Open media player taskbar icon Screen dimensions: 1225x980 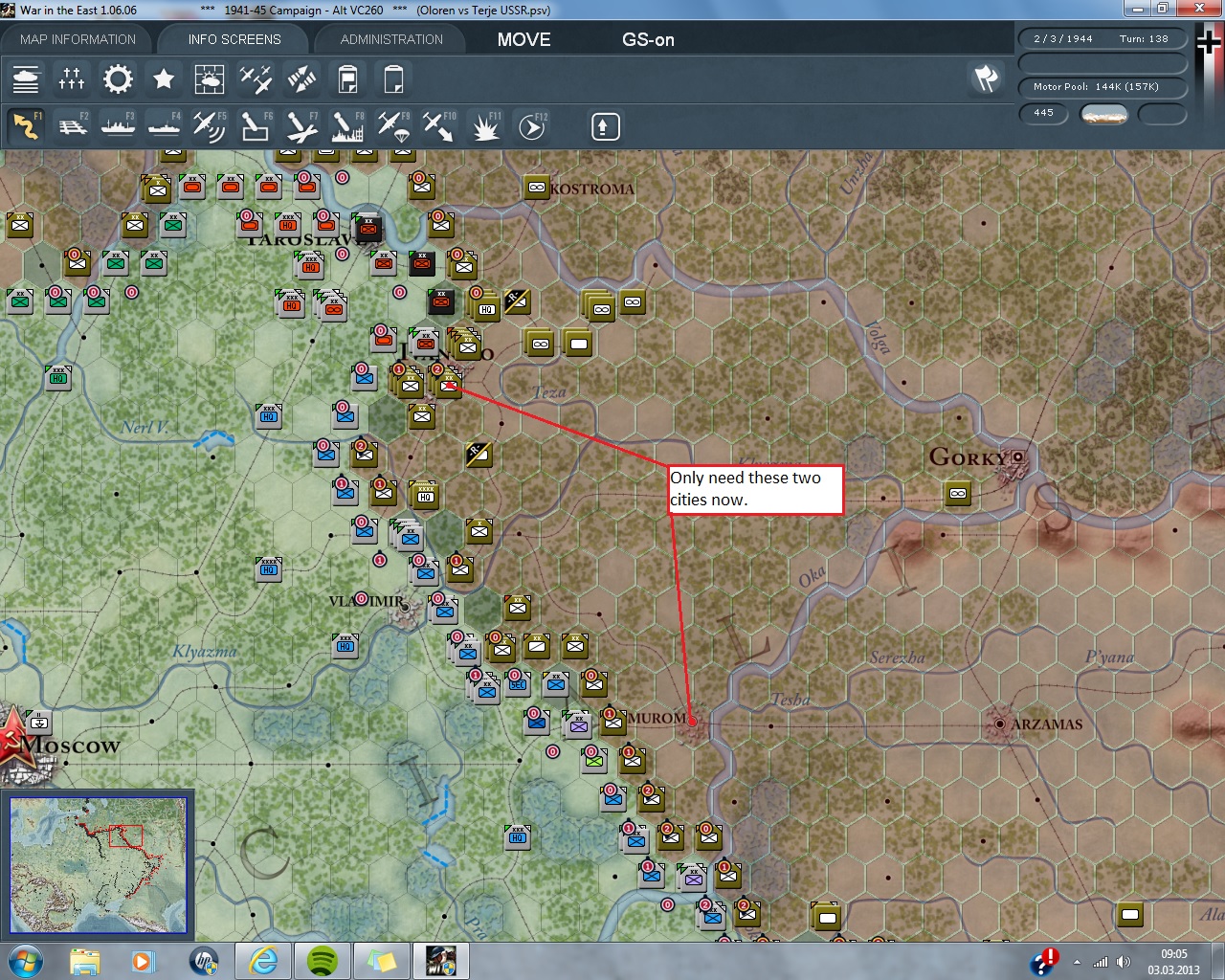143,960
